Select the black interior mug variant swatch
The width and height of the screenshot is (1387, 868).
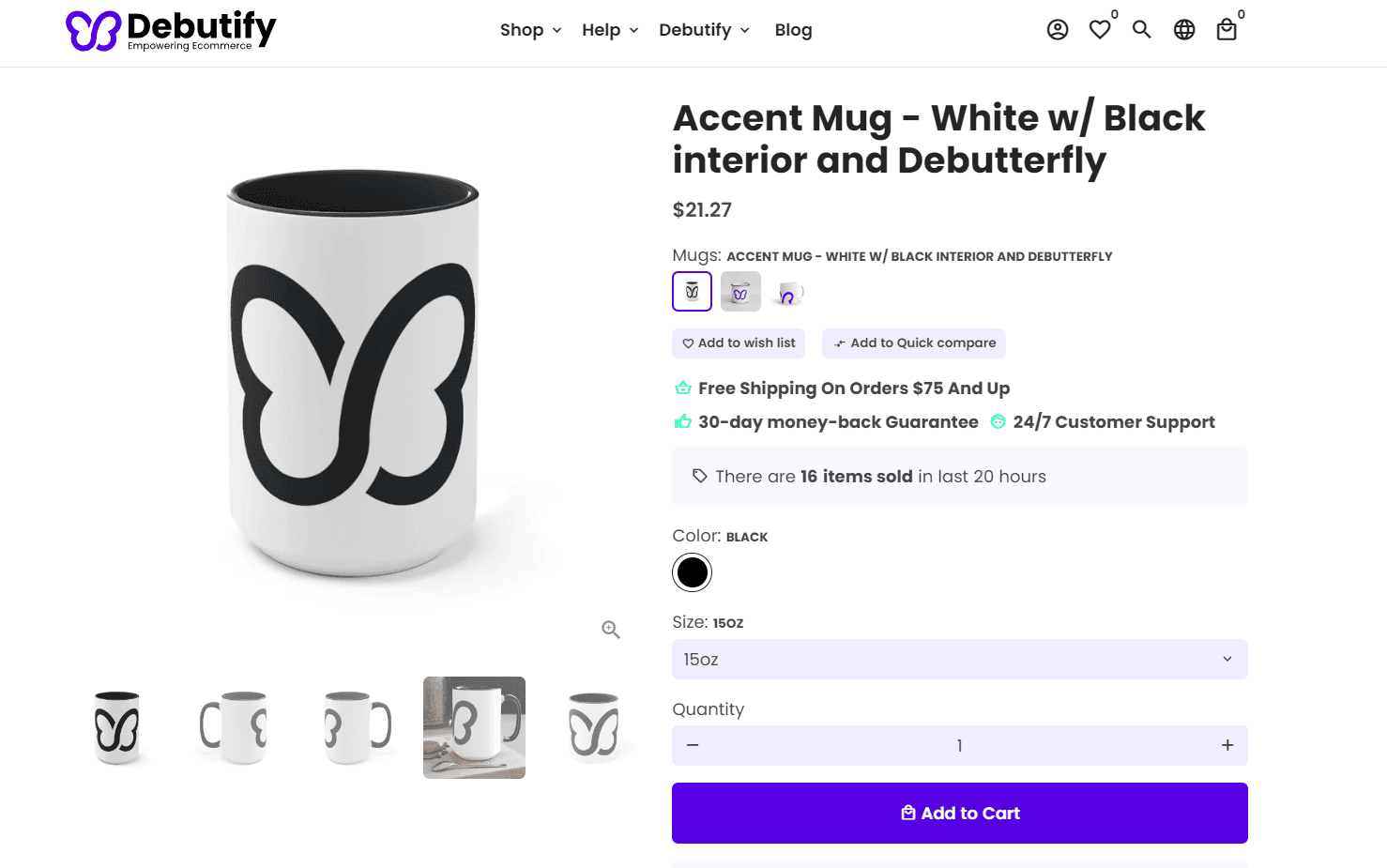pyautogui.click(x=692, y=291)
